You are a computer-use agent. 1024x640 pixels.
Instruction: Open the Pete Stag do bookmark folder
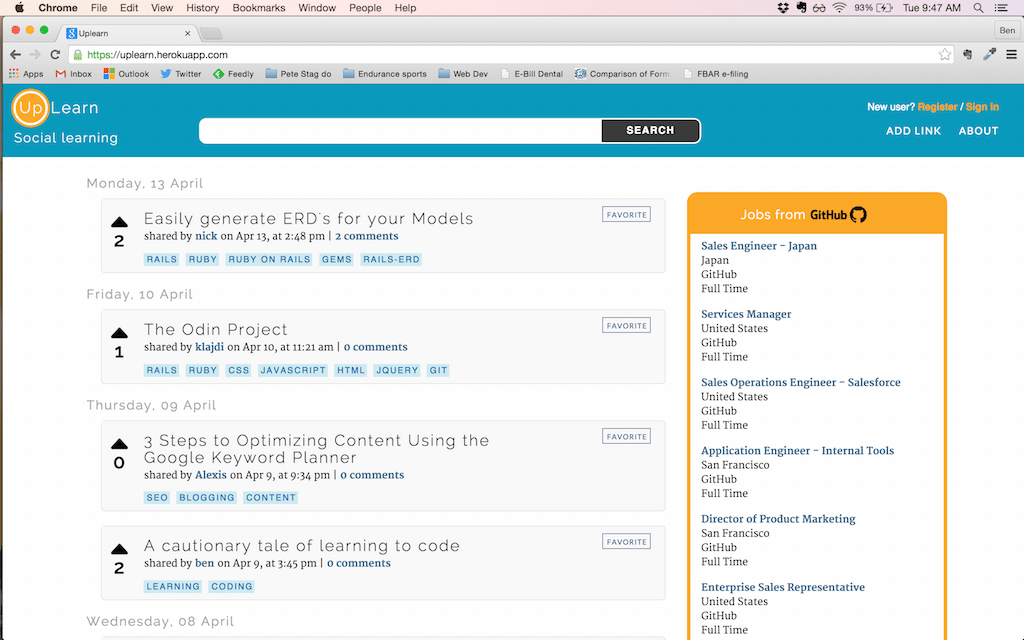coord(298,74)
